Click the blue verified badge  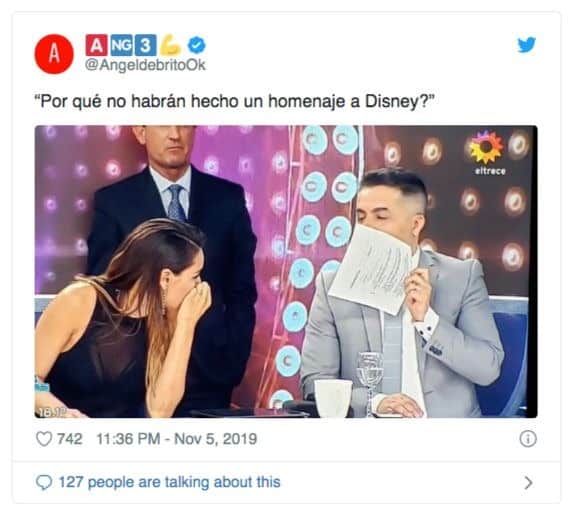197,45
